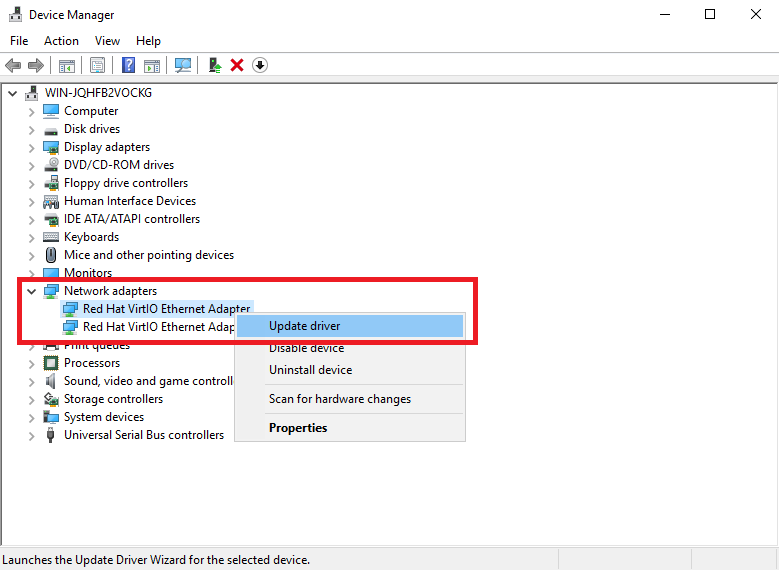Select the Sound, video and game controllers label
Screen dimensions: 779x570
pos(148,381)
